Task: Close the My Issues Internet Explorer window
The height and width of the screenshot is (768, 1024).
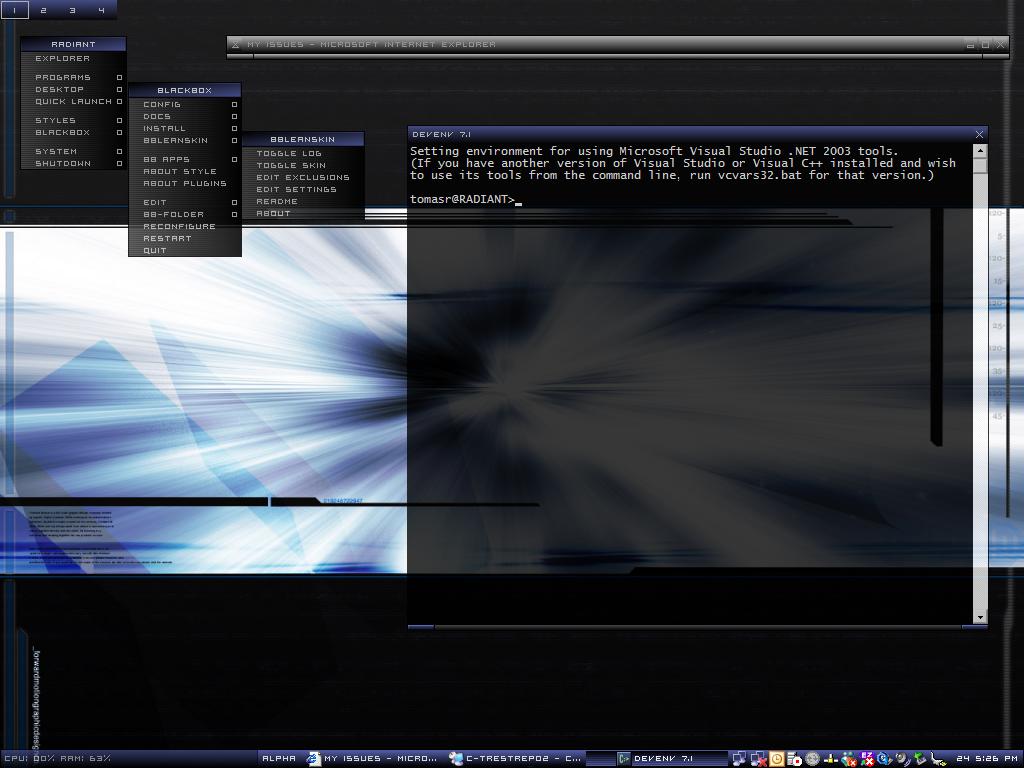Action: [1000, 44]
